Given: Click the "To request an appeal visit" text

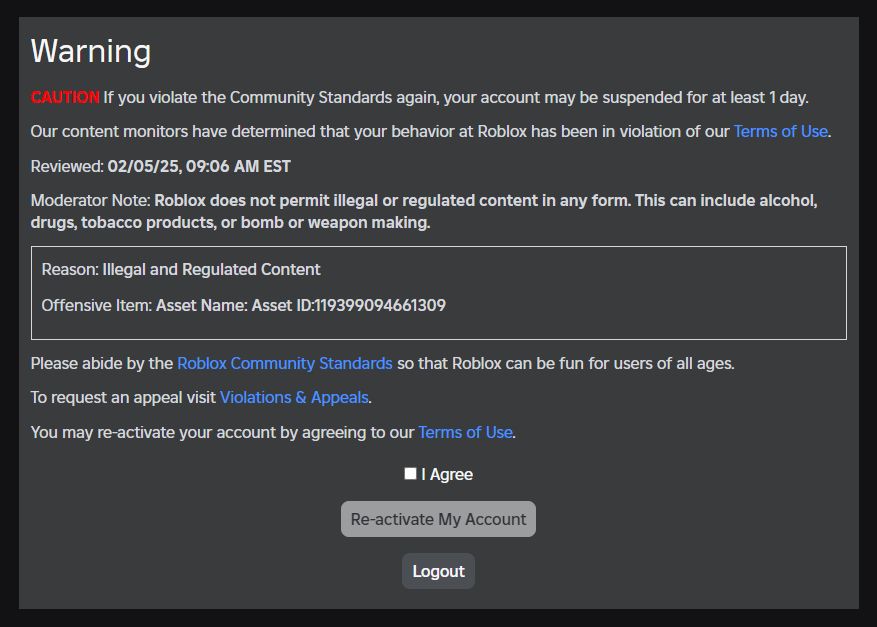Looking at the screenshot, I should coord(123,397).
